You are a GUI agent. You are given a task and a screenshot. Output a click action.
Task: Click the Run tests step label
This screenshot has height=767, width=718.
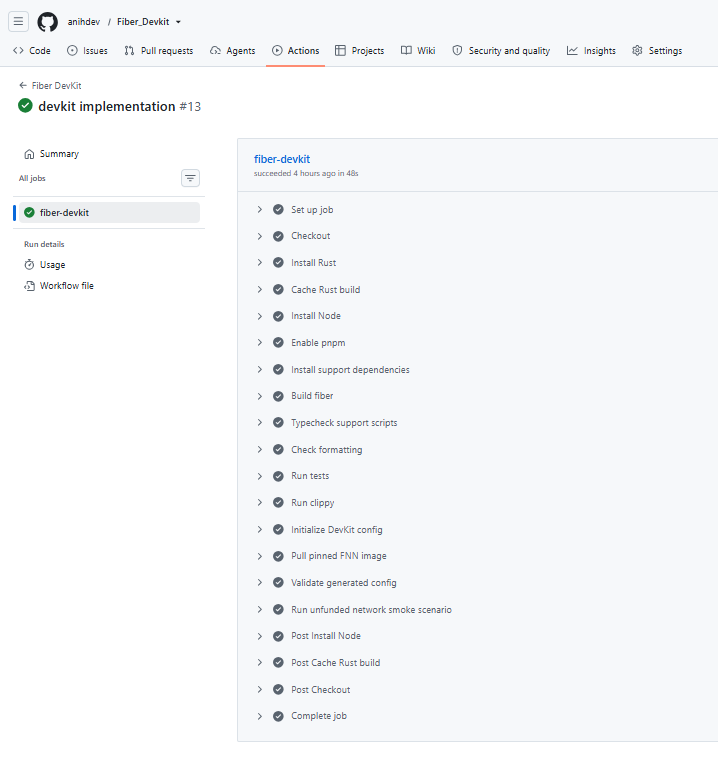pyautogui.click(x=310, y=476)
